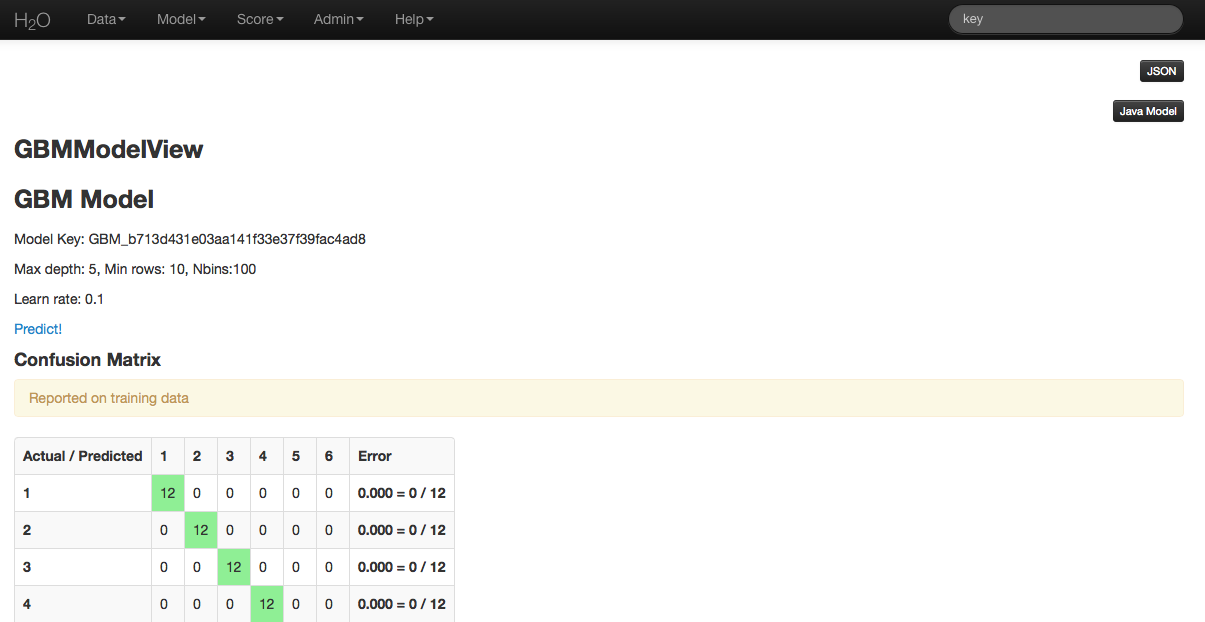Click the Java Model button

1147,111
